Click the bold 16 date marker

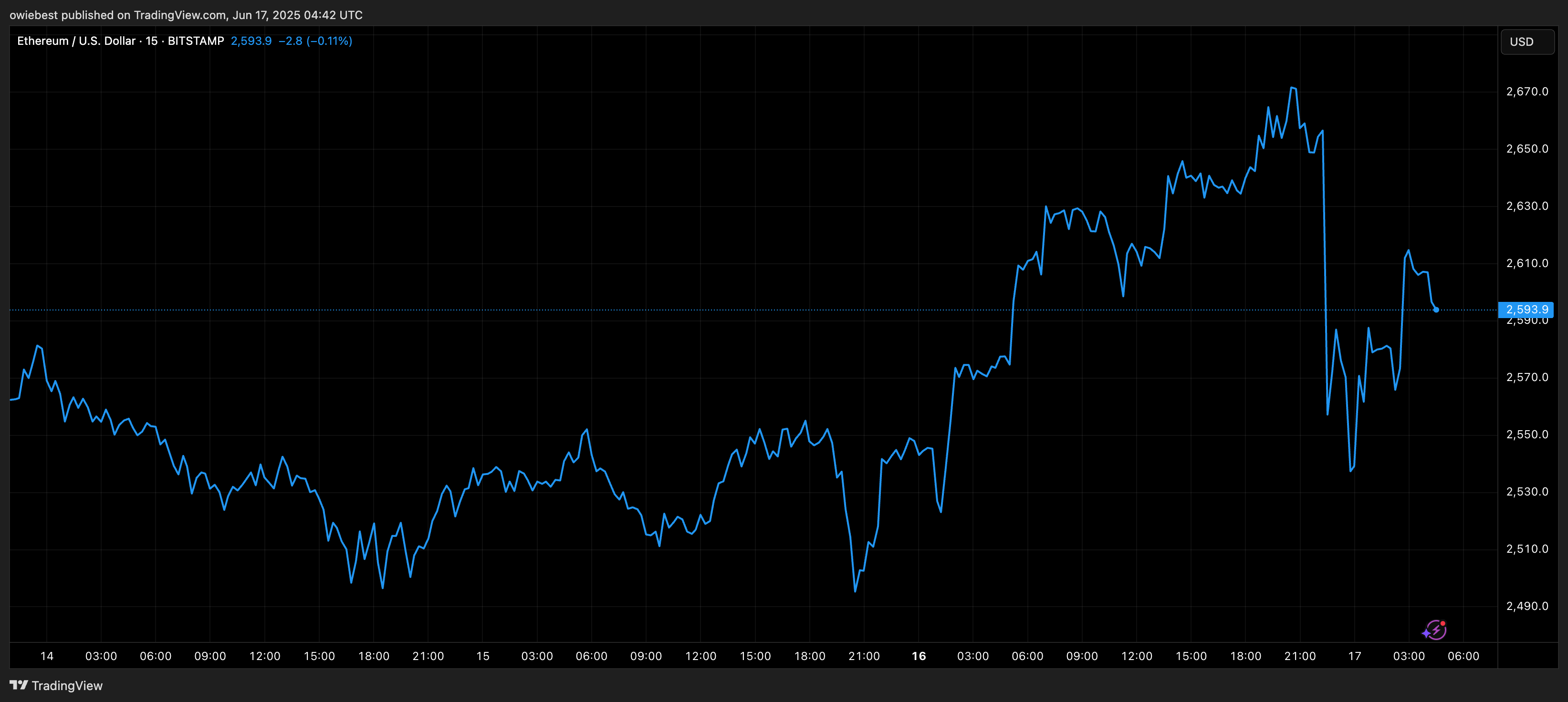click(919, 656)
